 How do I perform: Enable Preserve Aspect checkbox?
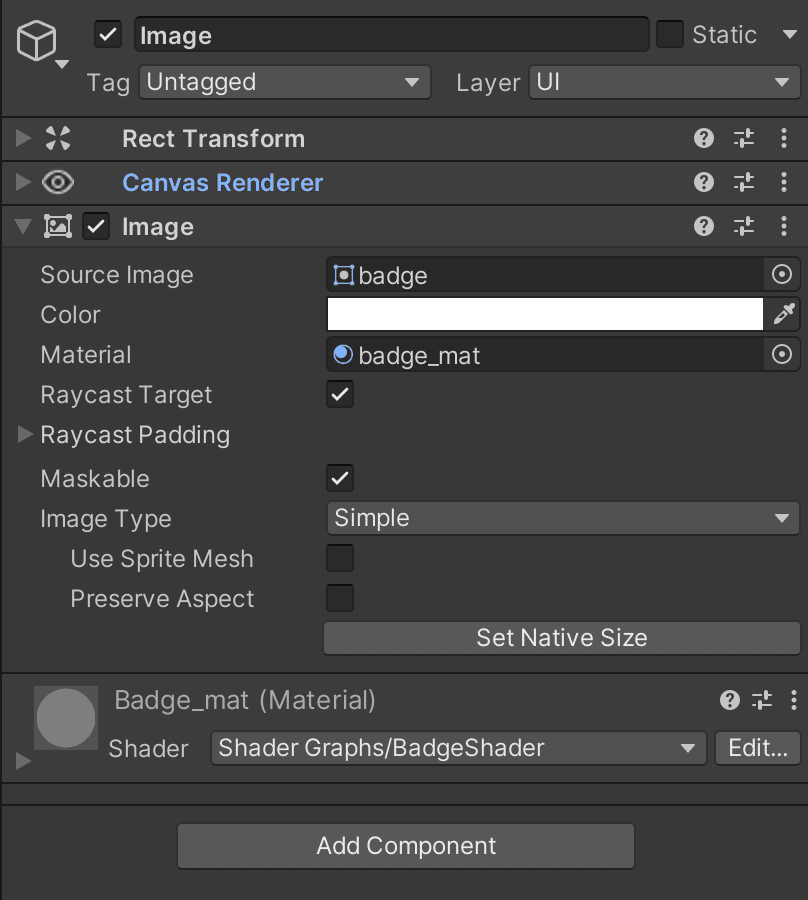(340, 599)
